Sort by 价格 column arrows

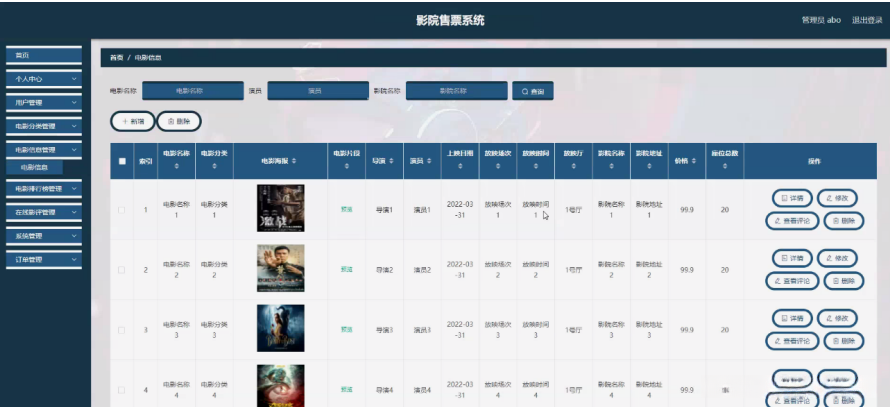tap(693, 161)
